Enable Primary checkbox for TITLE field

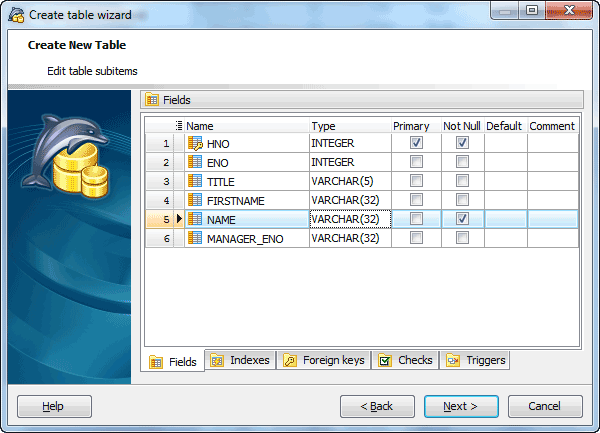pyautogui.click(x=416, y=181)
